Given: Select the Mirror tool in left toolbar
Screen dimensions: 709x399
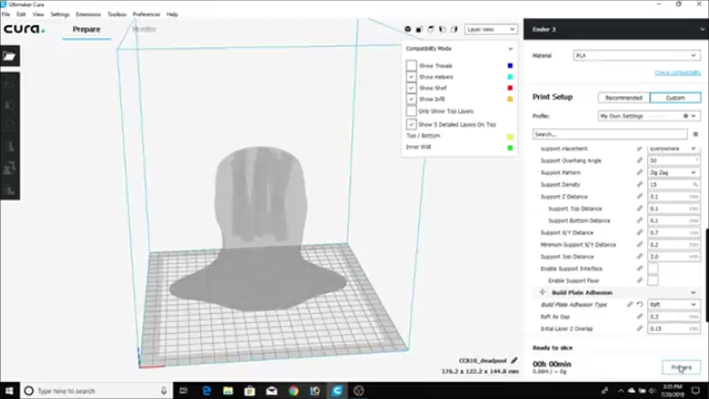Looking at the screenshot, I should (9, 147).
